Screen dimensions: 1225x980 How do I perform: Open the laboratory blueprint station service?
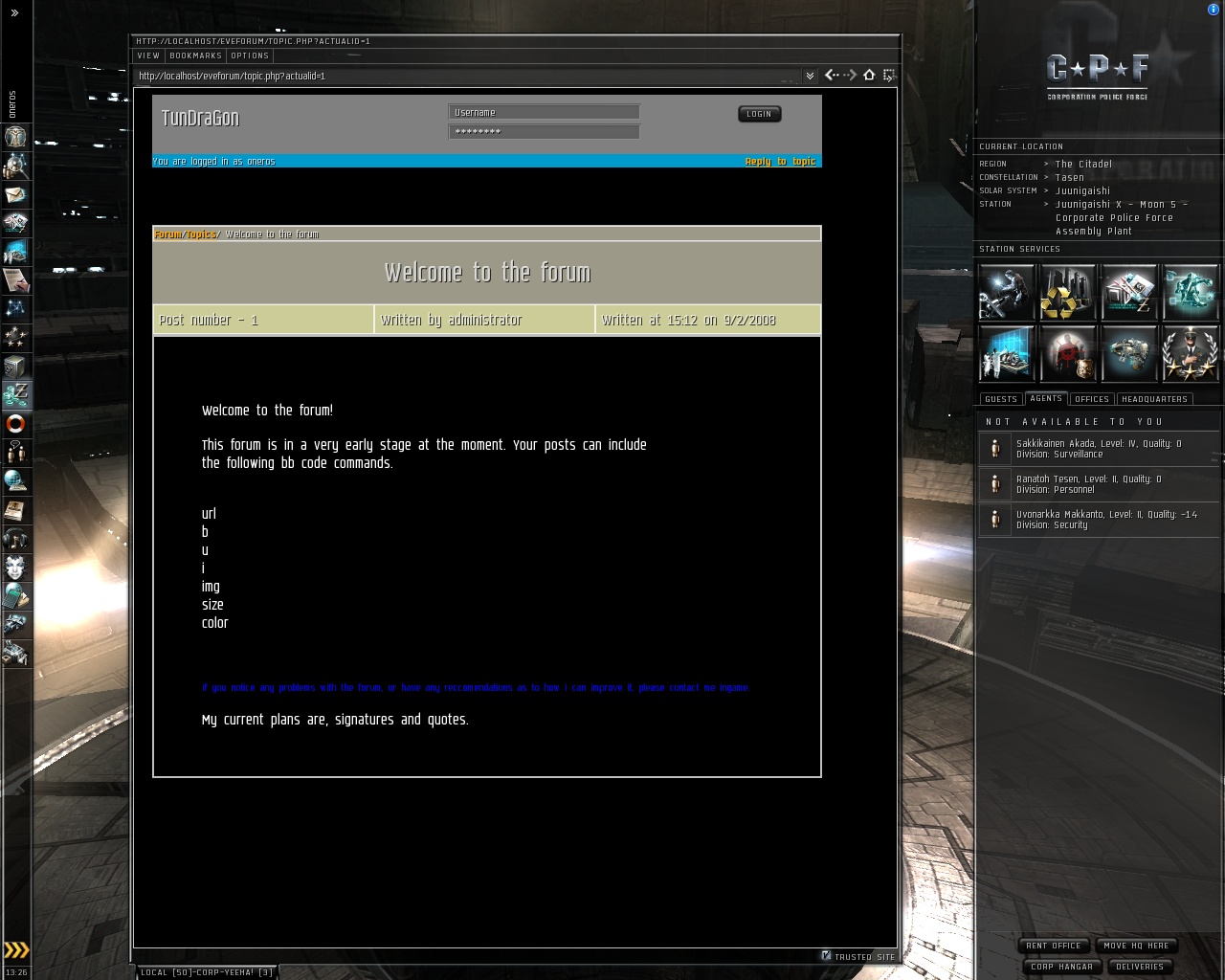coord(1007,353)
